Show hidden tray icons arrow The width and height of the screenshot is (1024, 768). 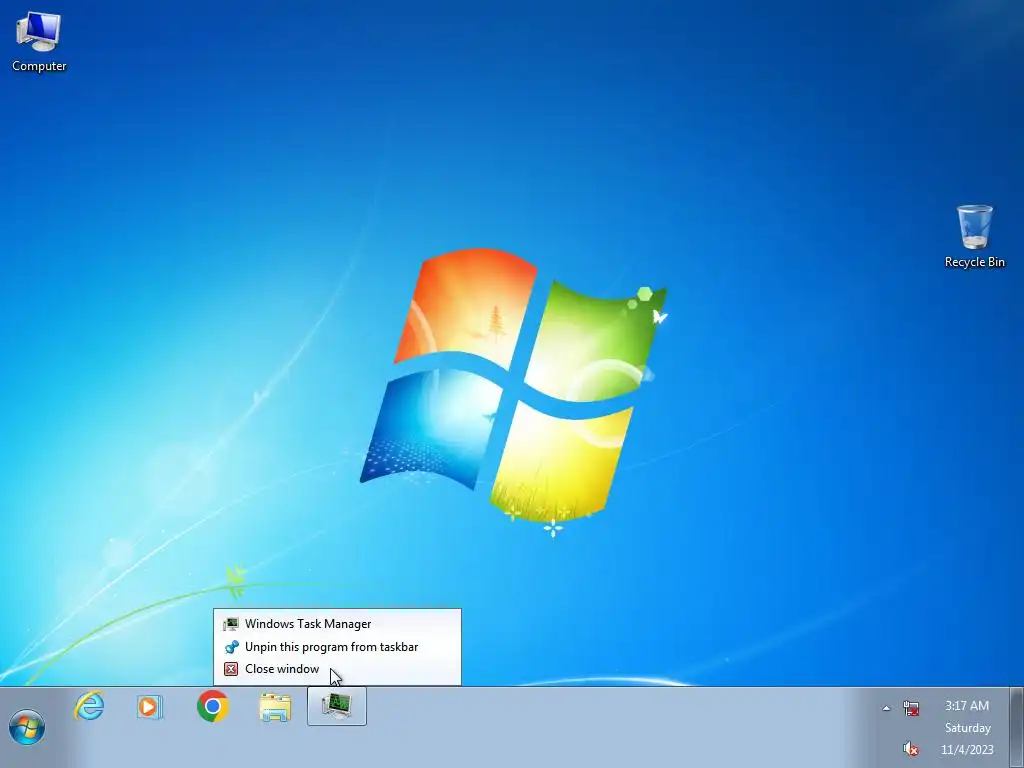point(886,707)
